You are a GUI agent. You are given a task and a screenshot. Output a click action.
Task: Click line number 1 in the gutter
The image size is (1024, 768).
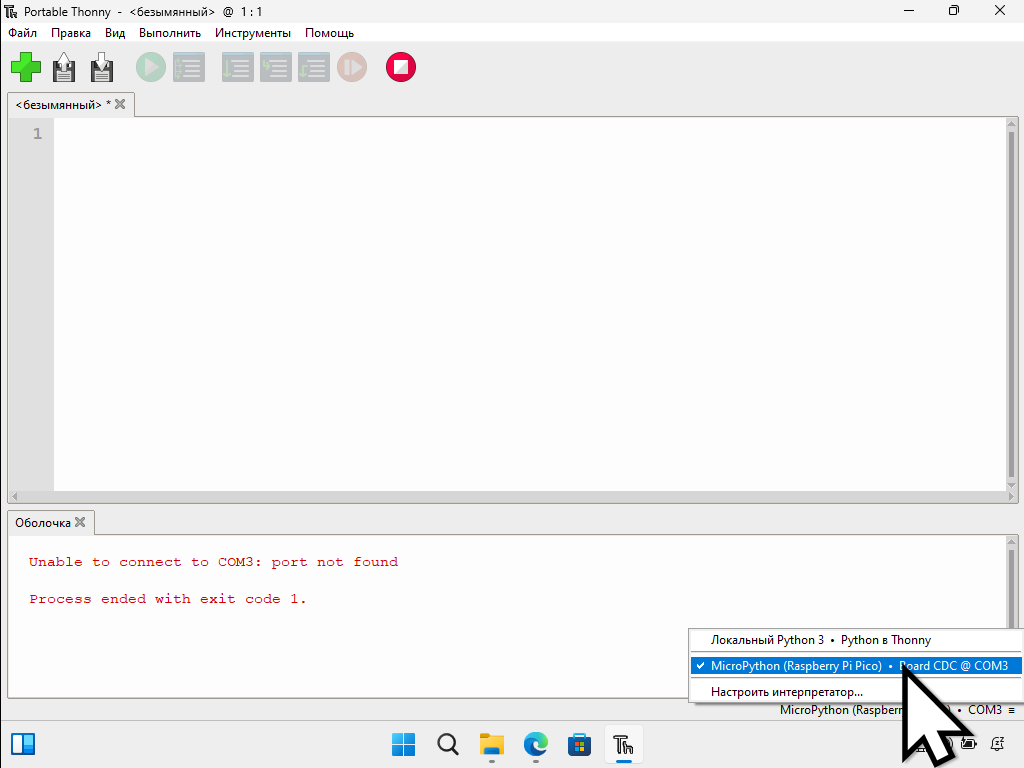(37, 134)
